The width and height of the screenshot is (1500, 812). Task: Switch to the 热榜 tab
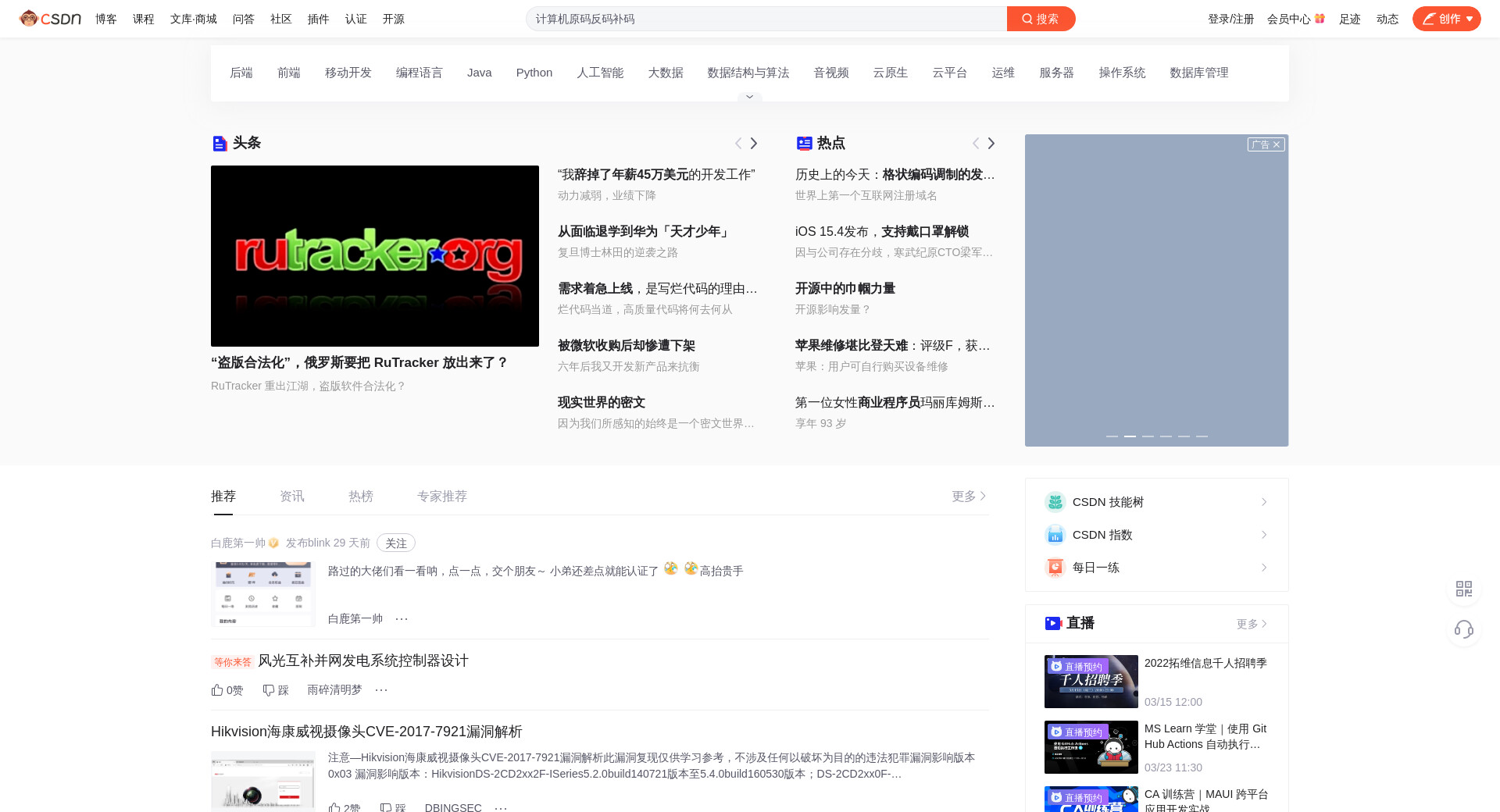[x=360, y=497]
